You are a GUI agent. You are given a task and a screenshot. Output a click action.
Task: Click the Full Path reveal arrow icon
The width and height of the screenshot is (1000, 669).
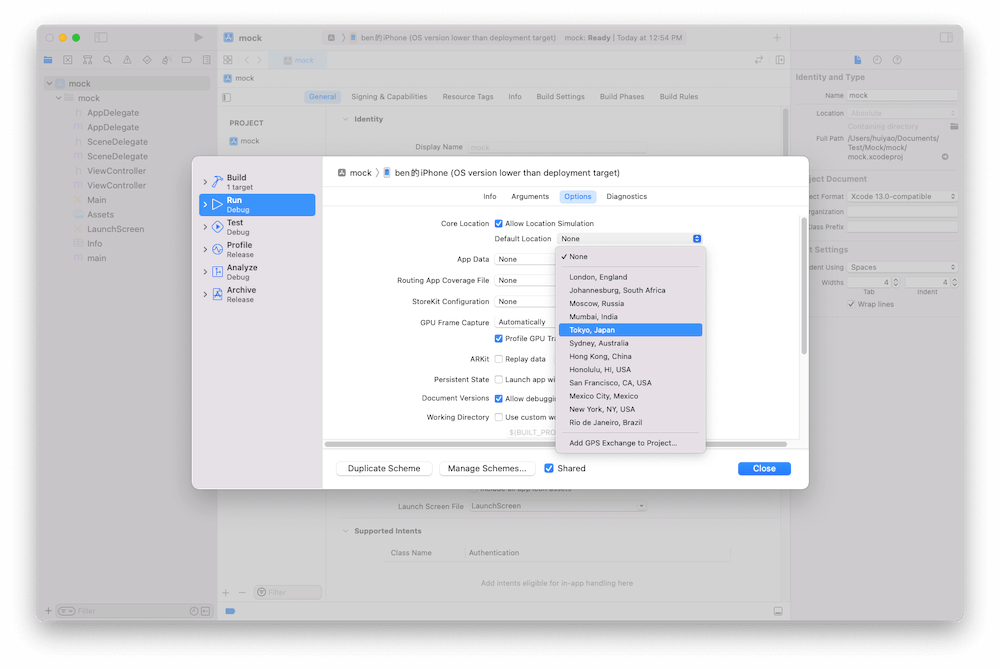945,157
